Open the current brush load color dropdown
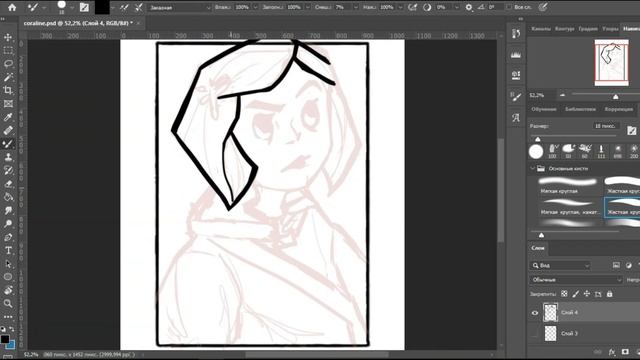 pos(112,8)
